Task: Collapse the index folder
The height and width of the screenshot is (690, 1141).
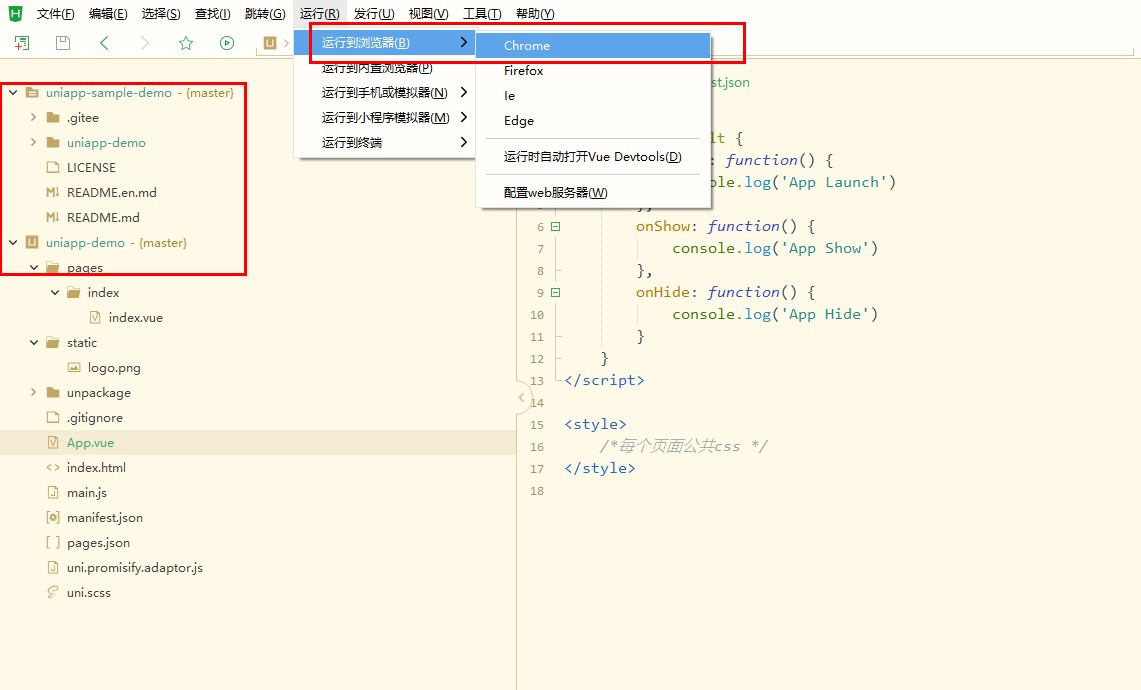Action: coord(55,292)
